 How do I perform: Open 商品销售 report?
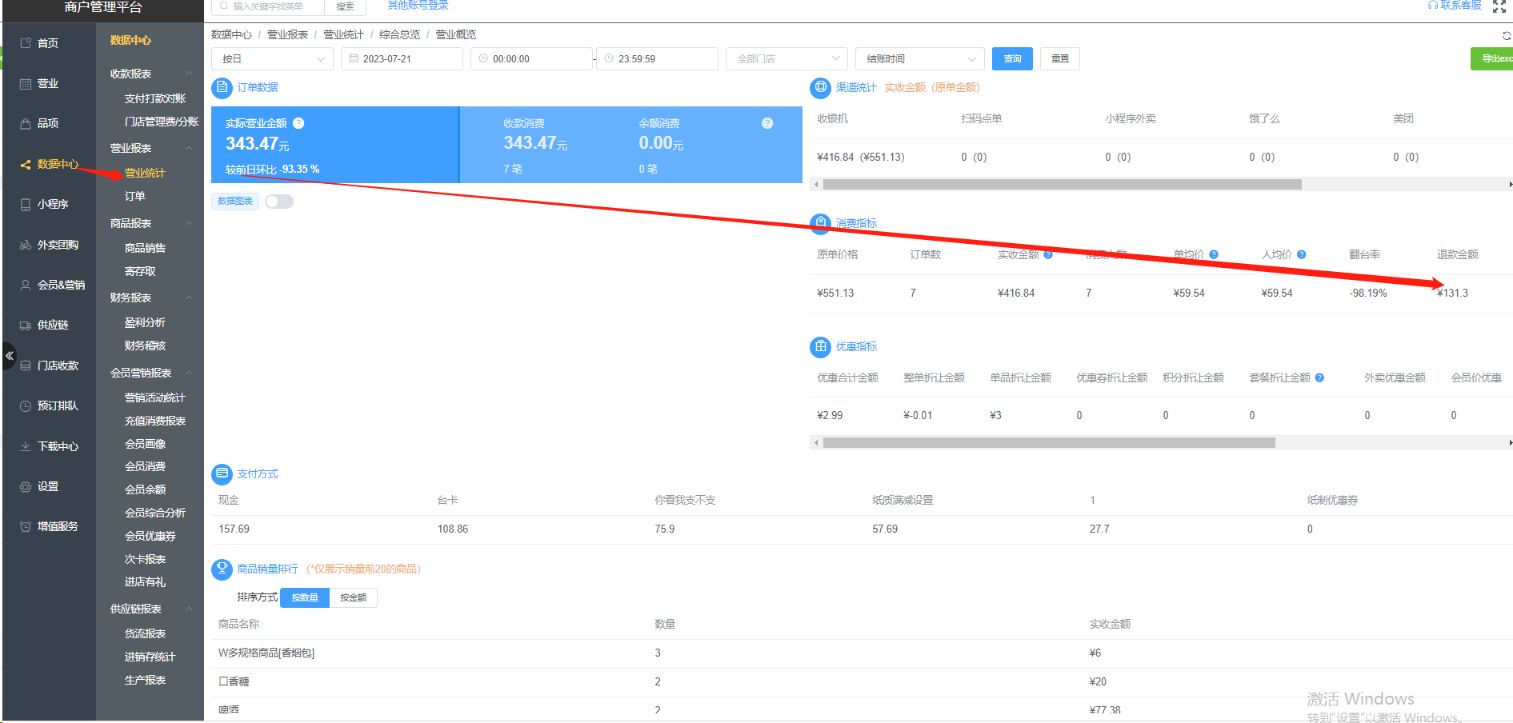pos(145,248)
